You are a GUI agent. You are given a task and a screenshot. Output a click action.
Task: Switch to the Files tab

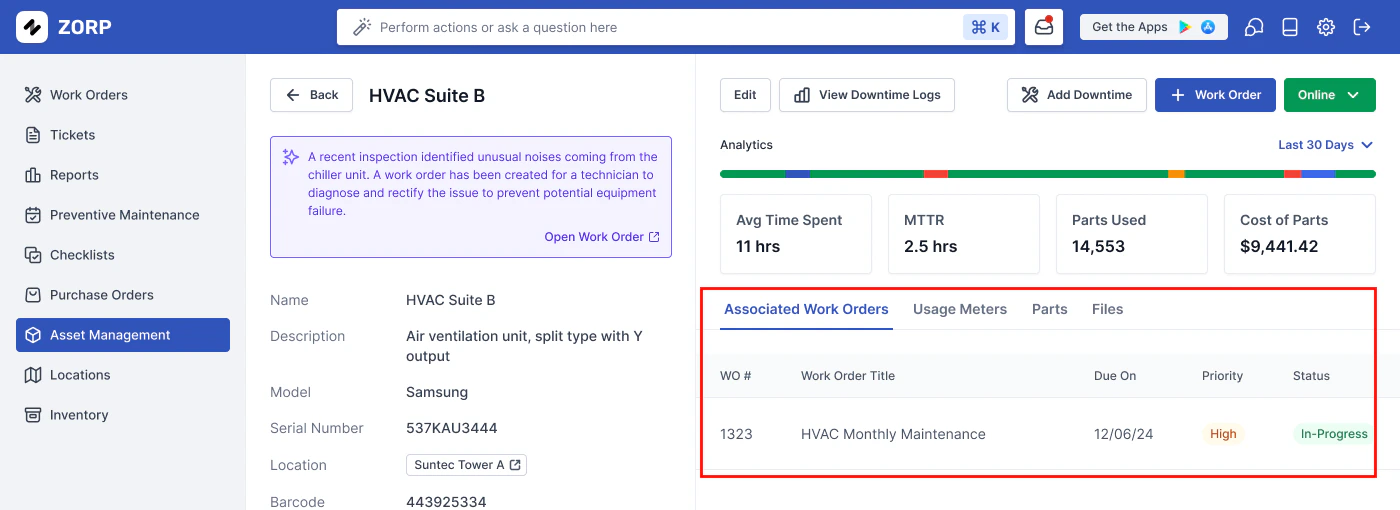[1107, 309]
